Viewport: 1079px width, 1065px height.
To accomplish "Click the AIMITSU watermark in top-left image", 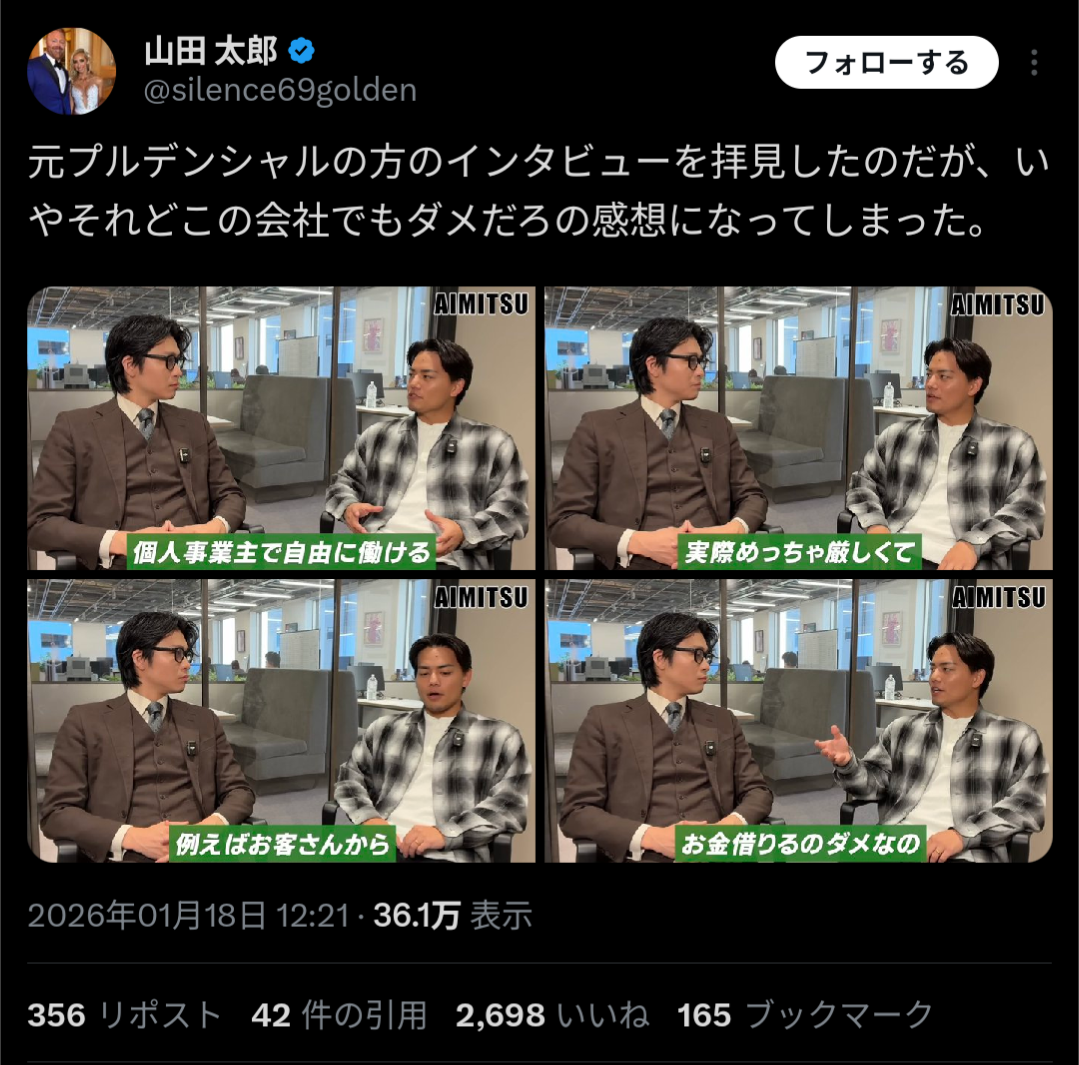I will (x=481, y=304).
